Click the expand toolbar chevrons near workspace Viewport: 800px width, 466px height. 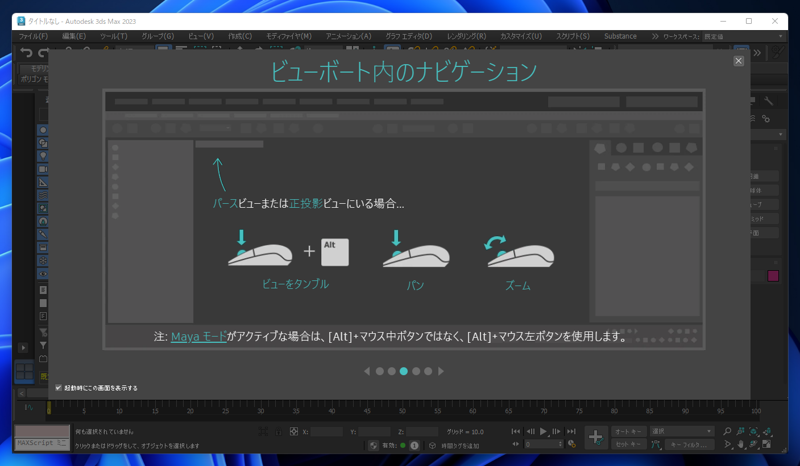tap(655, 36)
